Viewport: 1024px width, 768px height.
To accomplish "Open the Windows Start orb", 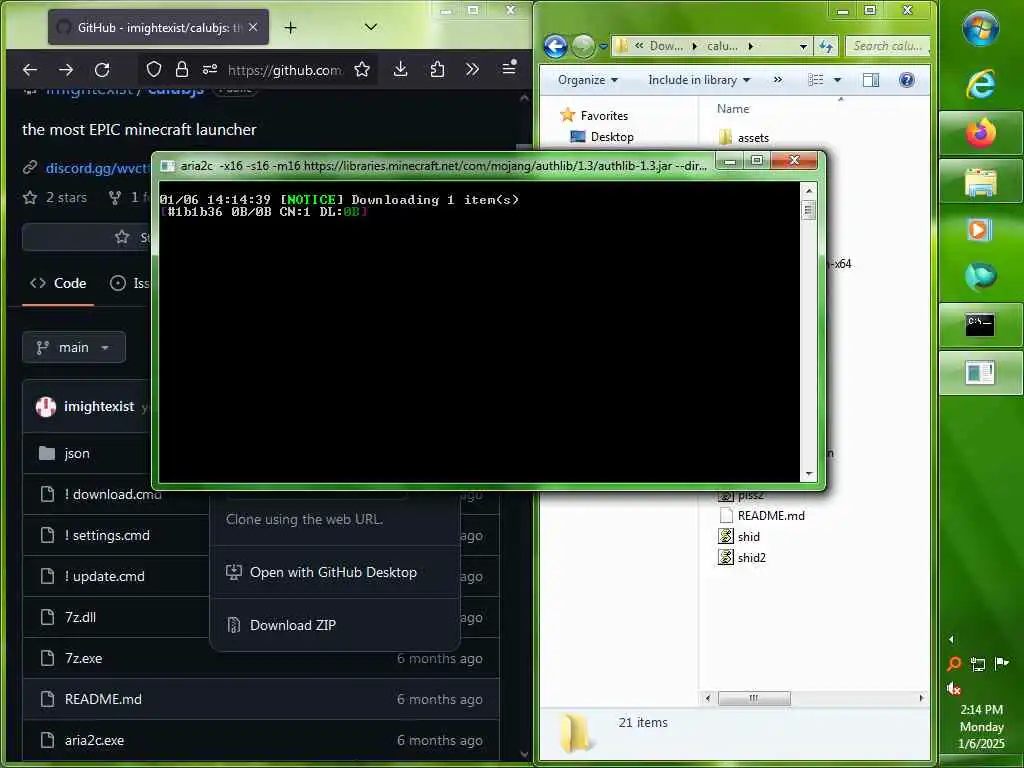I will pos(980,28).
